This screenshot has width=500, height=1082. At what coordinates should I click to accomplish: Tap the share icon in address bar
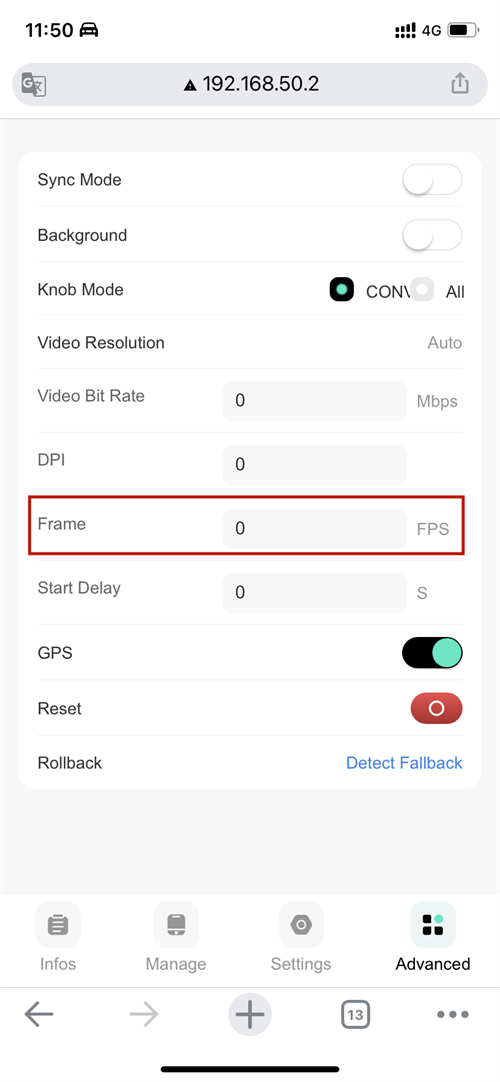pyautogui.click(x=460, y=83)
